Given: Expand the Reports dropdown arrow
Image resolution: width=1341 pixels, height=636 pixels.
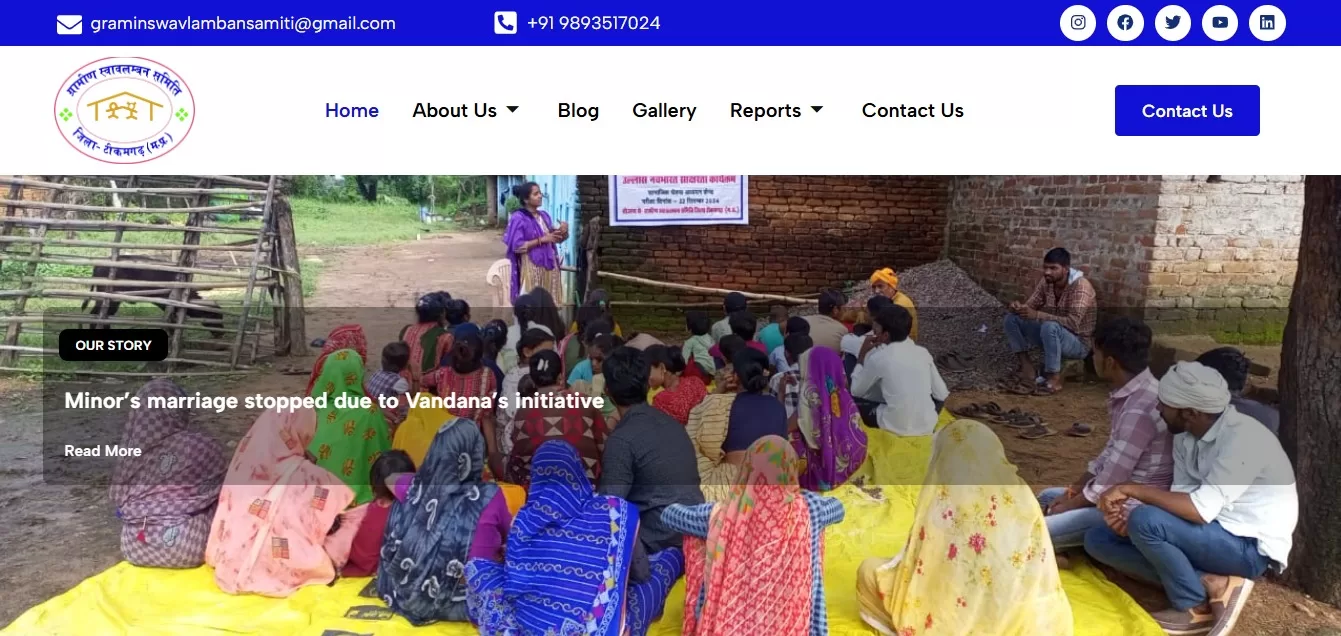Looking at the screenshot, I should [x=817, y=110].
